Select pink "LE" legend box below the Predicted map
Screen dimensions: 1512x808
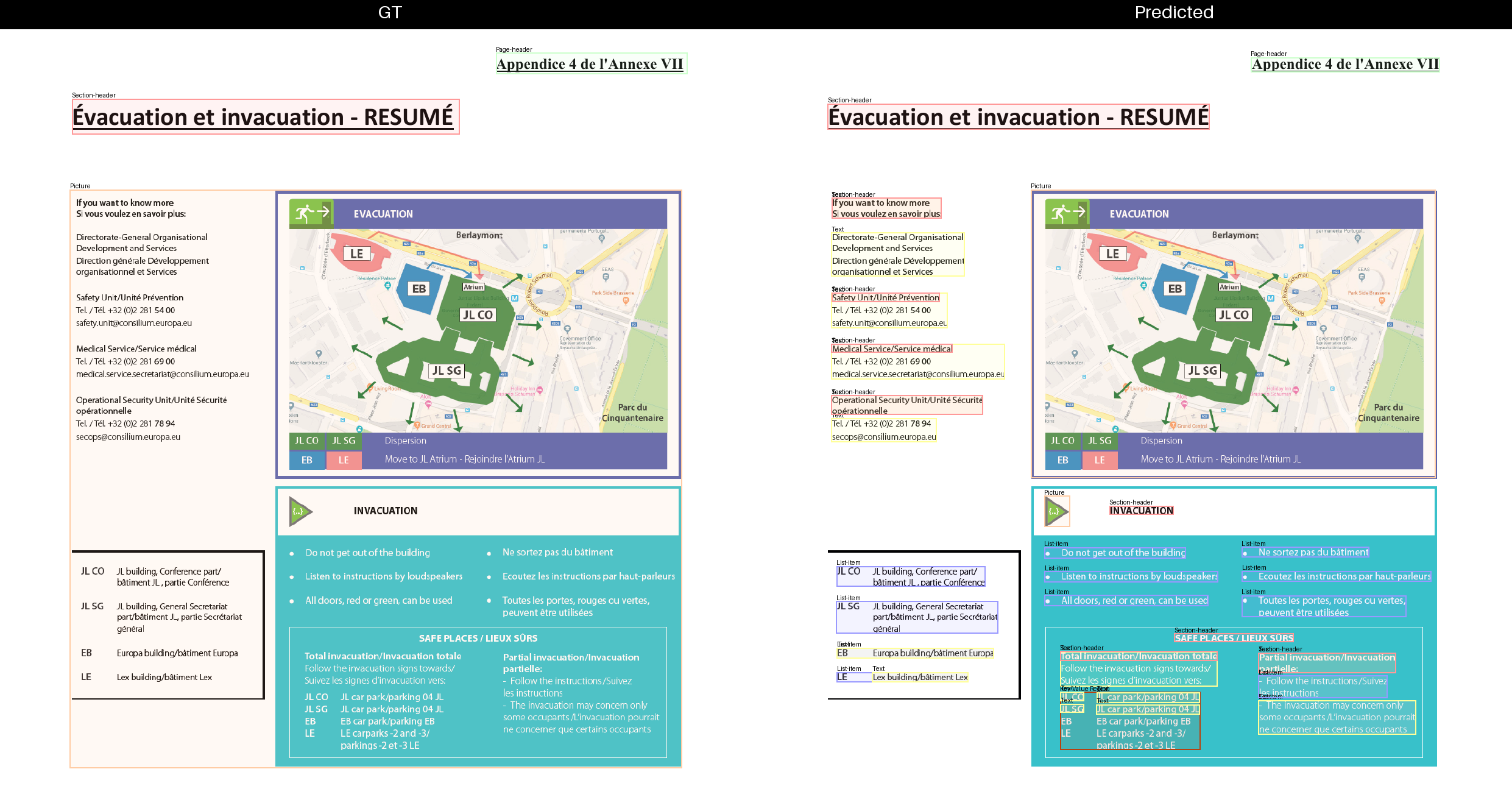coord(1100,460)
